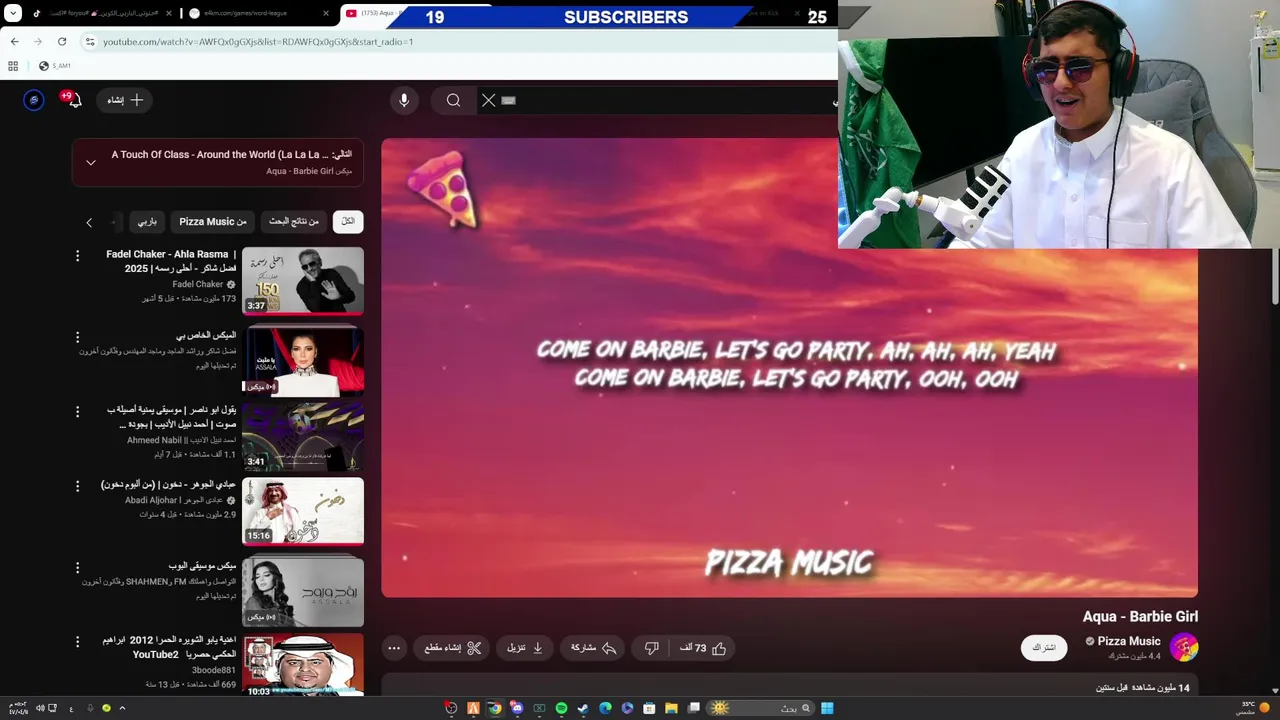Reload the page with refresh icon
This screenshot has width=1280, height=720.
click(x=62, y=42)
